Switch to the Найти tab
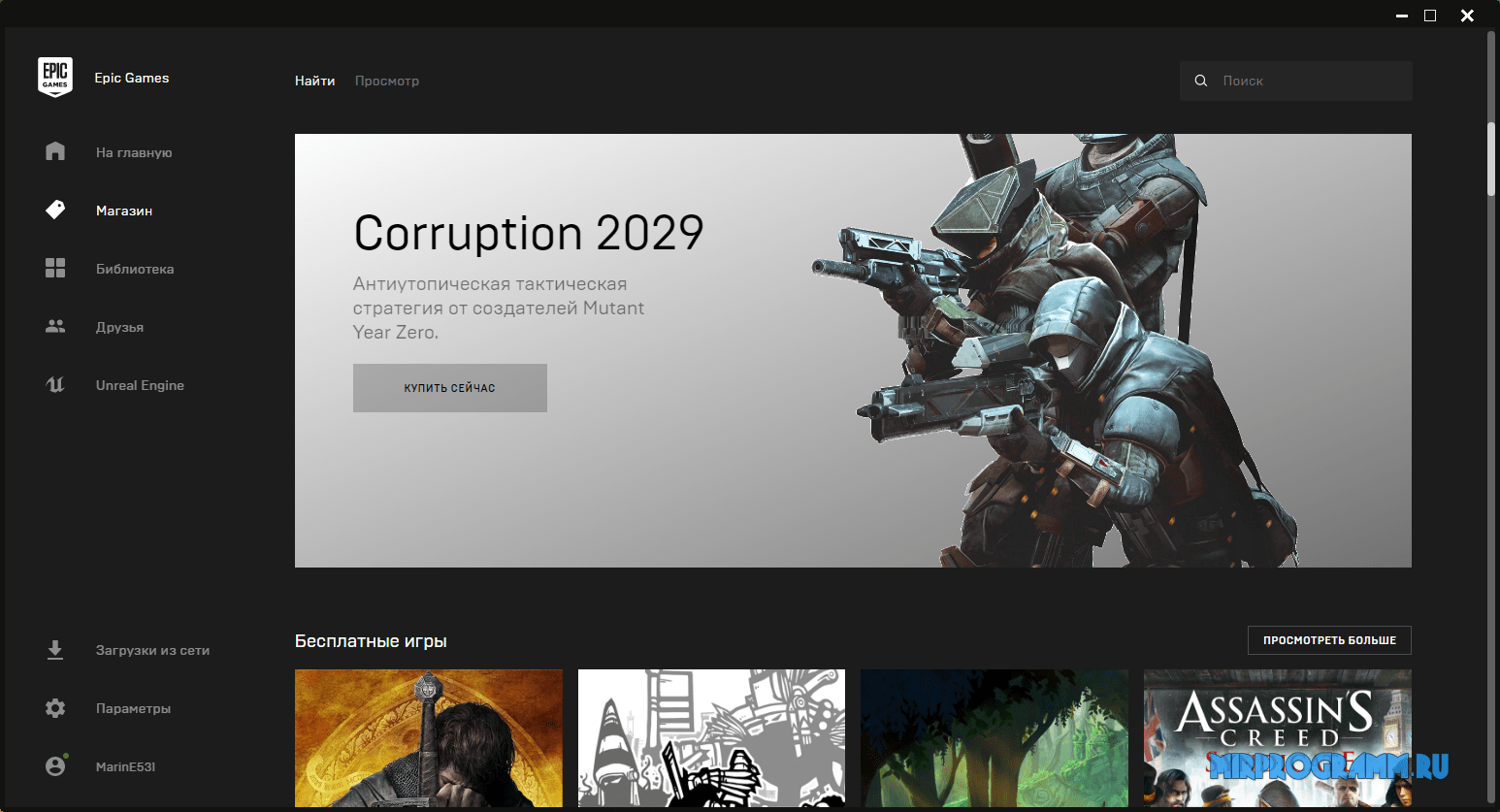Viewport: 1500px width, 812px height. [315, 81]
